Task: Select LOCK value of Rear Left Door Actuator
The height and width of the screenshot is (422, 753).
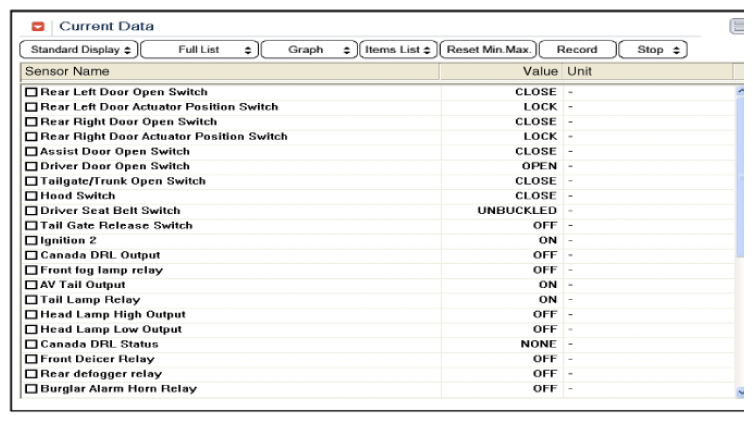Action: (540, 107)
